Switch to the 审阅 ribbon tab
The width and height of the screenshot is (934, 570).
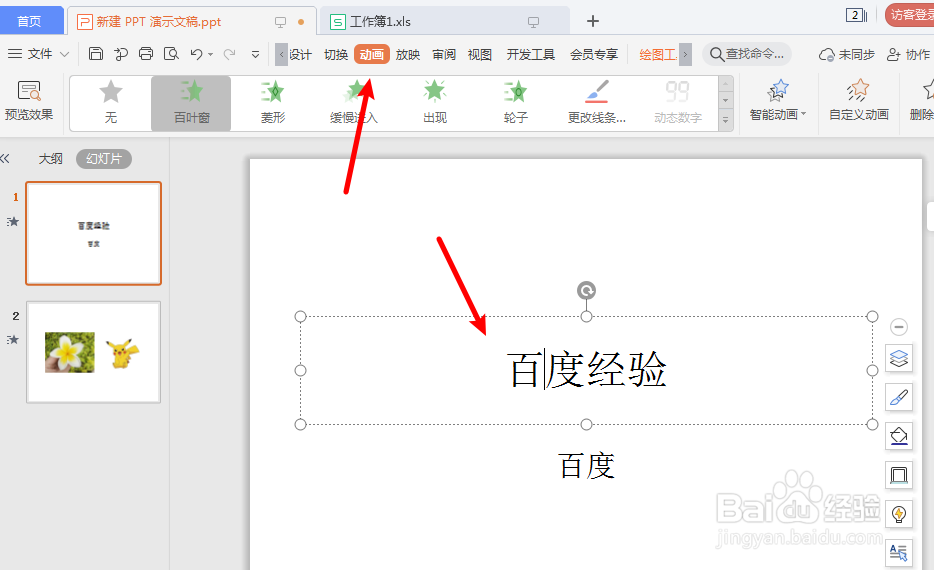click(x=444, y=54)
